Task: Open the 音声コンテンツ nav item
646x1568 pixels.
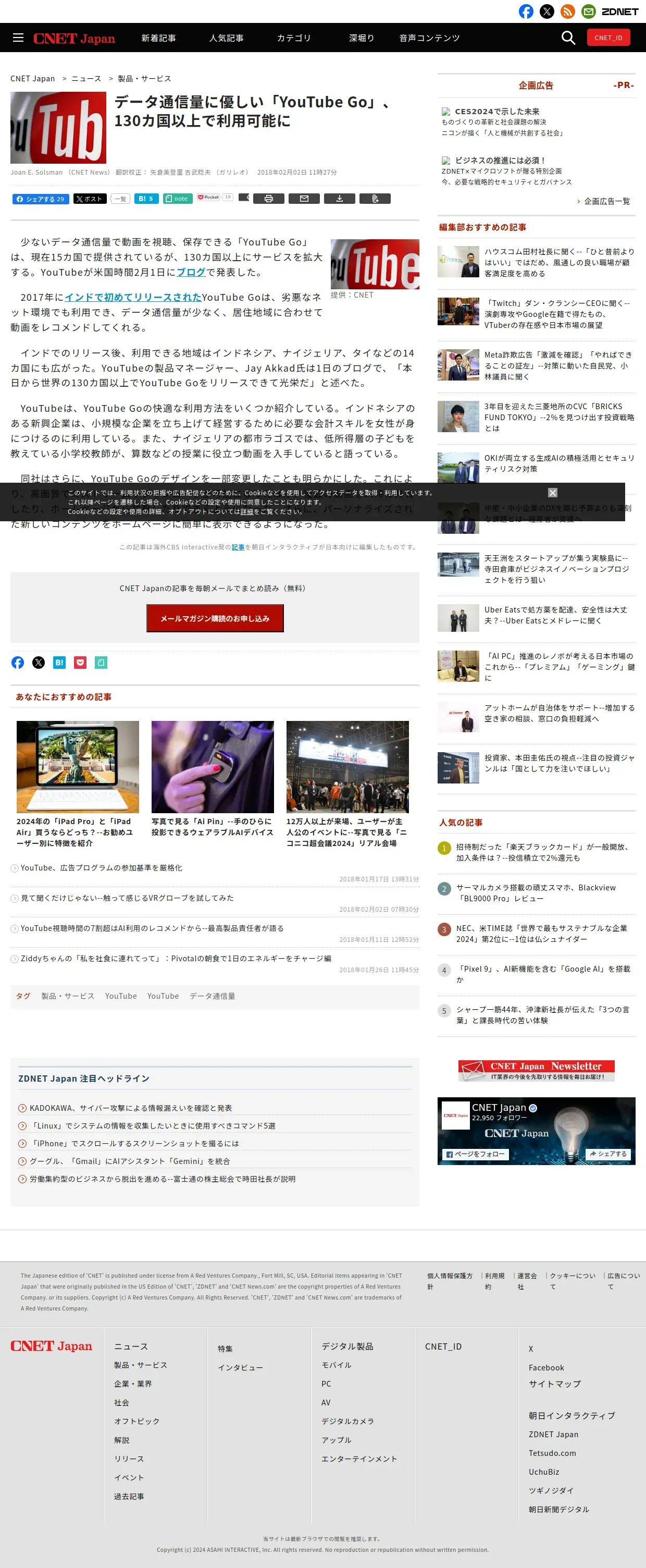Action: [429, 38]
